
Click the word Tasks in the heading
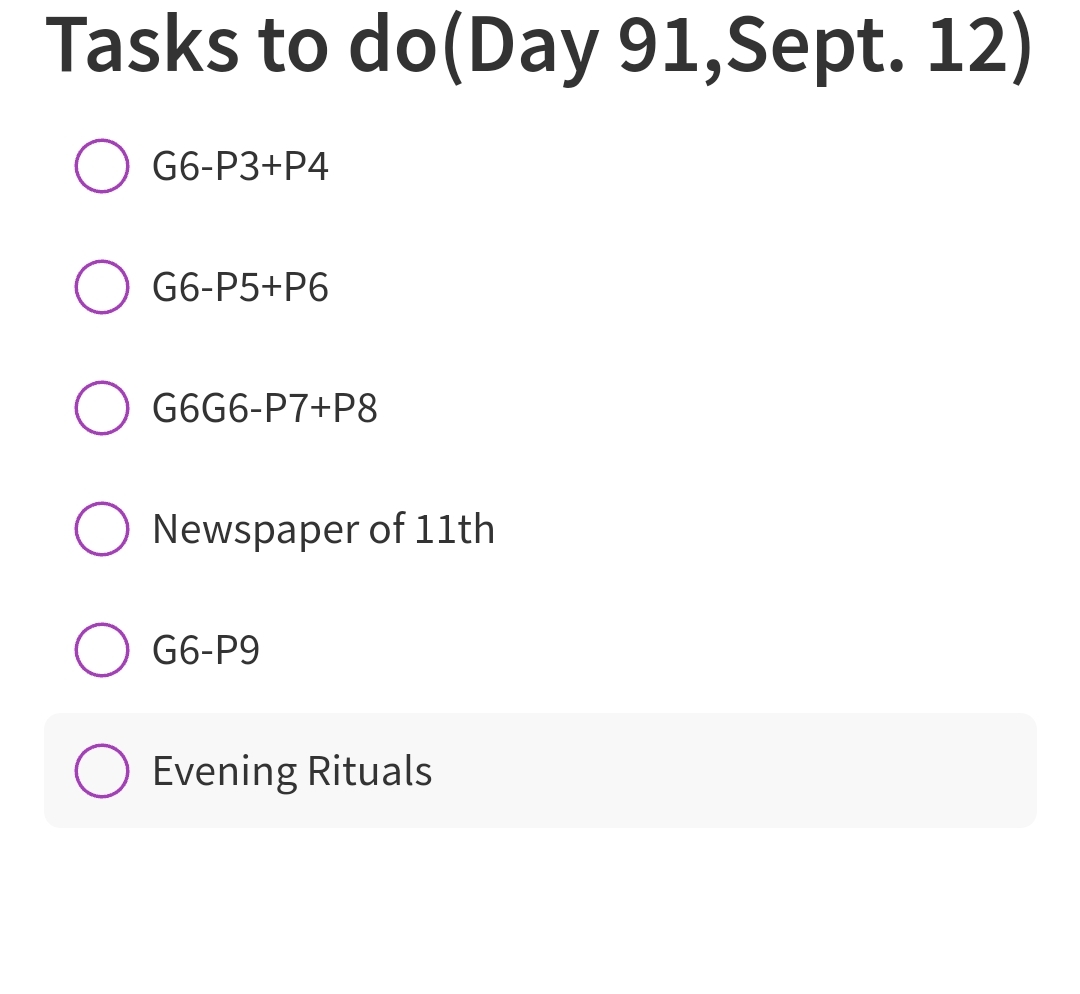142,46
